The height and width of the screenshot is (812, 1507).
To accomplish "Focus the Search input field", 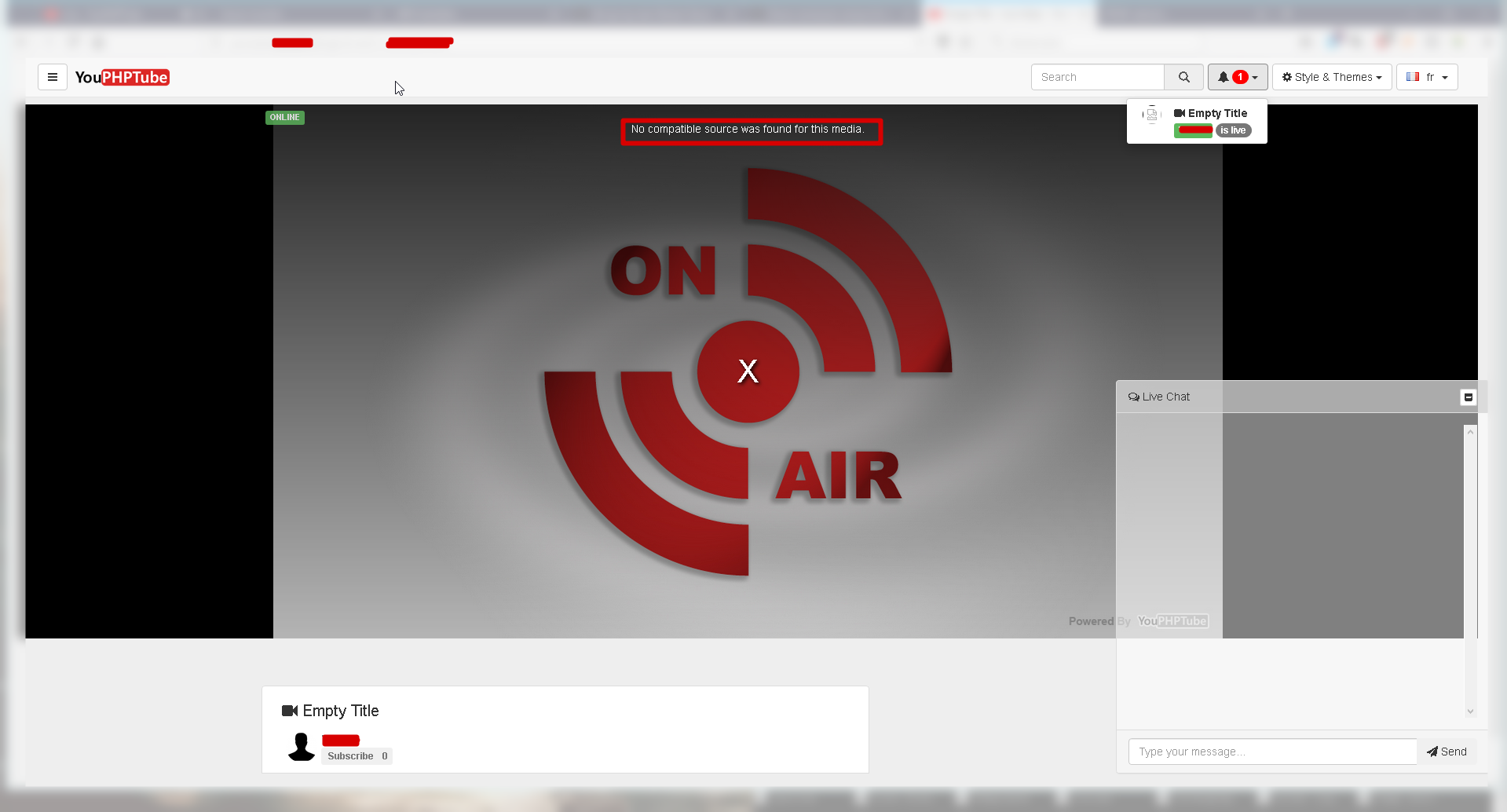I will pyautogui.click(x=1097, y=77).
